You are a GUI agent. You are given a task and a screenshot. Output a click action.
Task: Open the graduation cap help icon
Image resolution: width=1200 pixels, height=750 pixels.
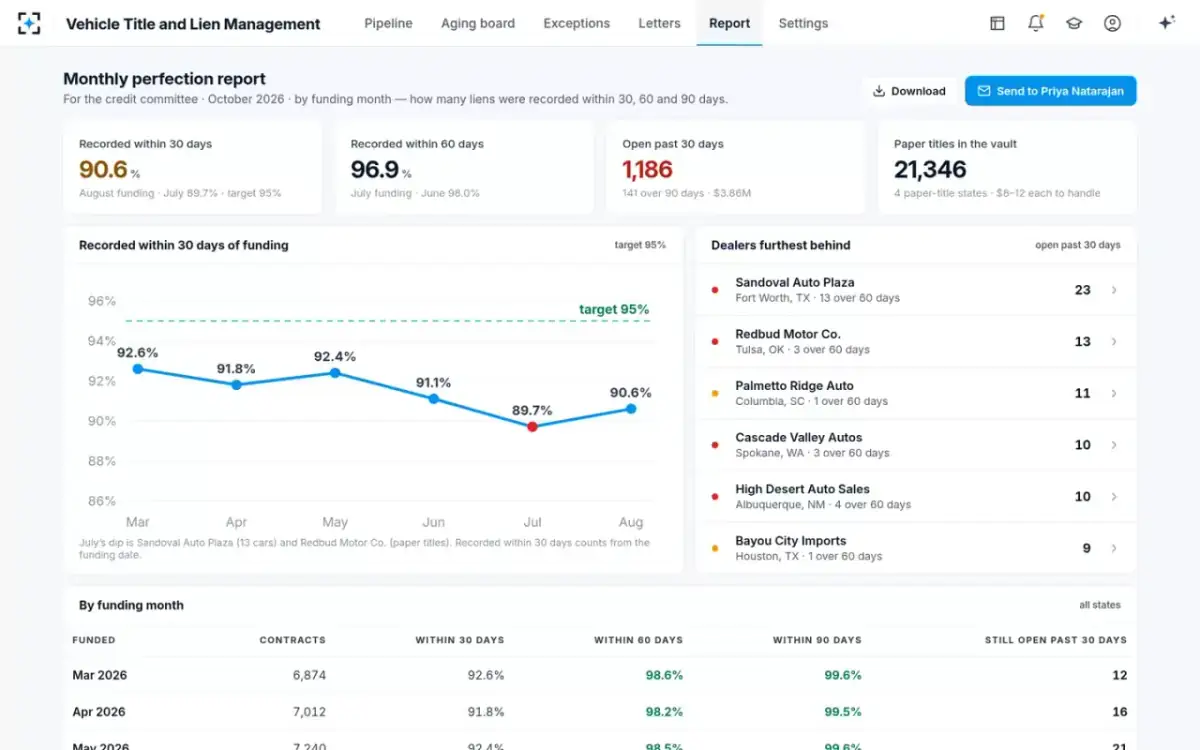(x=1074, y=23)
